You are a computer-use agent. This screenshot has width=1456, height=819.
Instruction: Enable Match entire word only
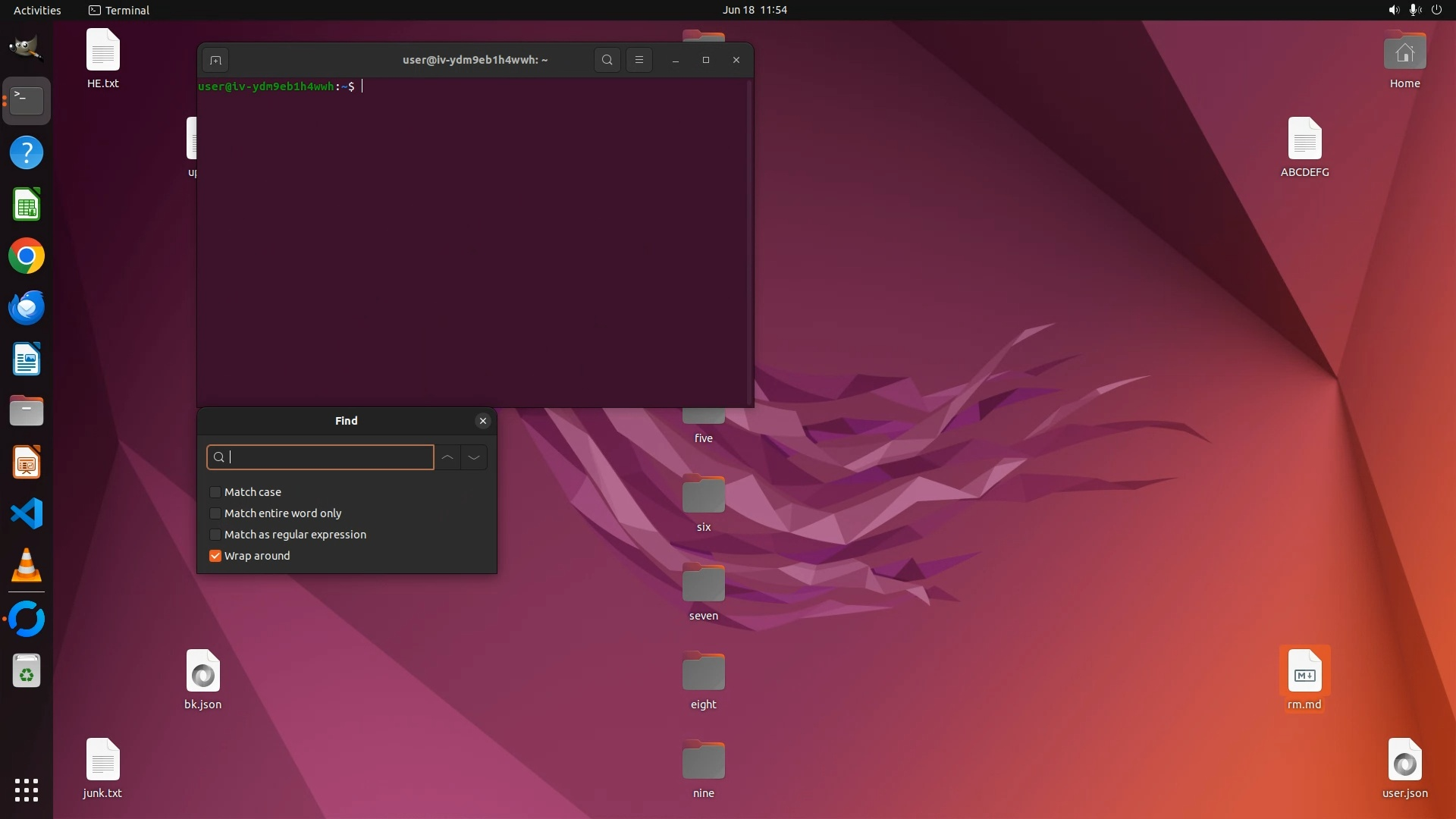click(215, 513)
